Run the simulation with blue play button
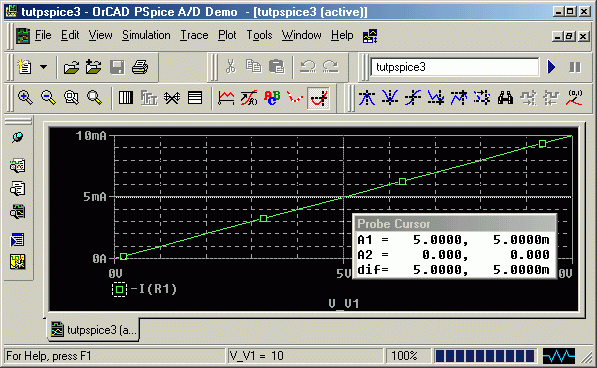The height and width of the screenshot is (368, 597). click(551, 67)
